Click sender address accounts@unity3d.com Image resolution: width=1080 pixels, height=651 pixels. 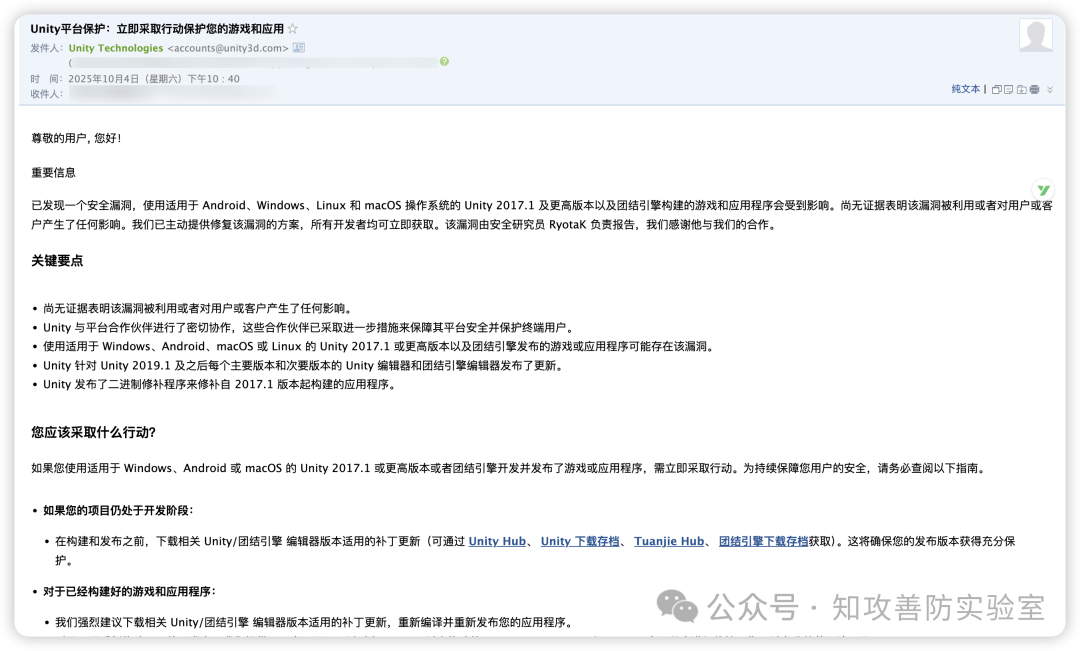point(228,48)
